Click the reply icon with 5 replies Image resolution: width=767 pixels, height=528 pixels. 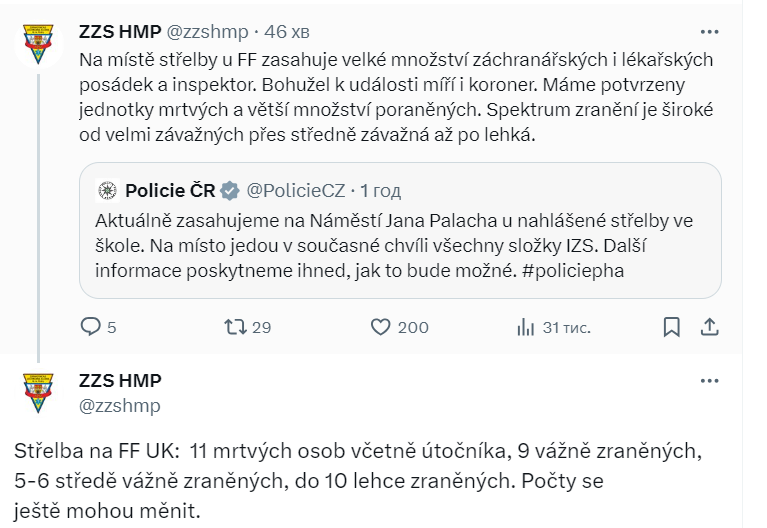pos(90,327)
